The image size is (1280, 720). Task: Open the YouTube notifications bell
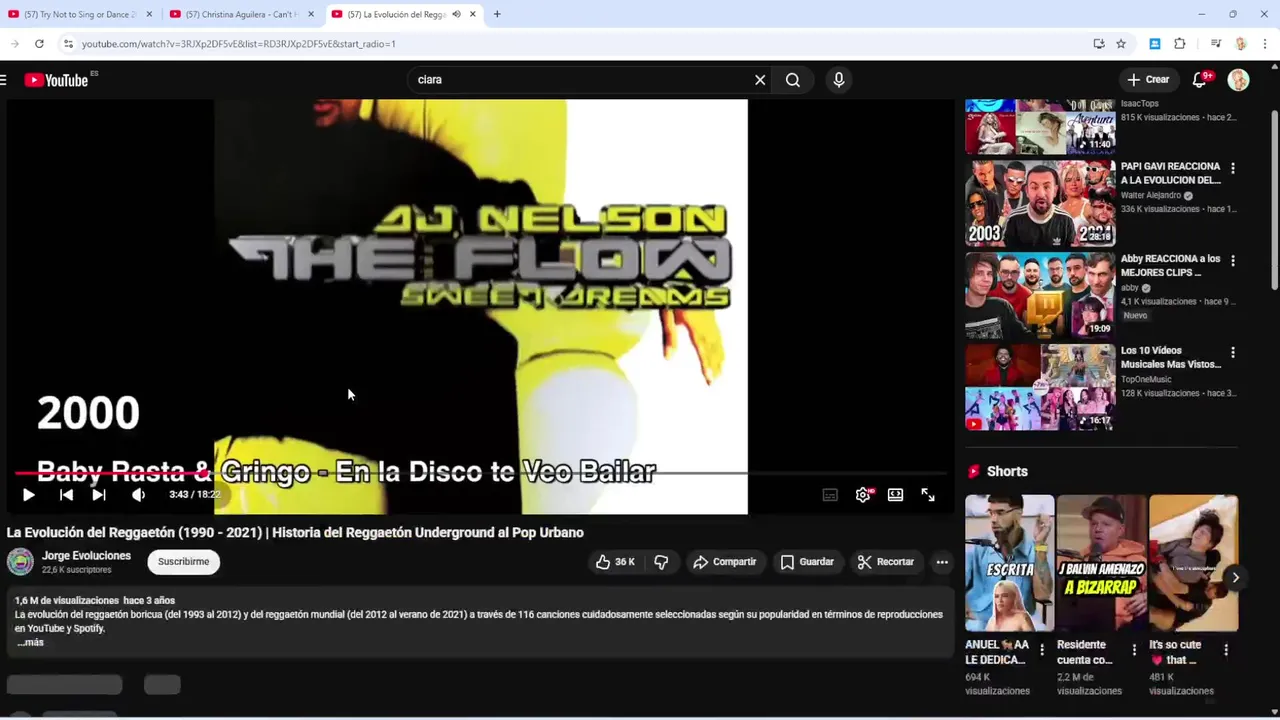coord(1200,80)
